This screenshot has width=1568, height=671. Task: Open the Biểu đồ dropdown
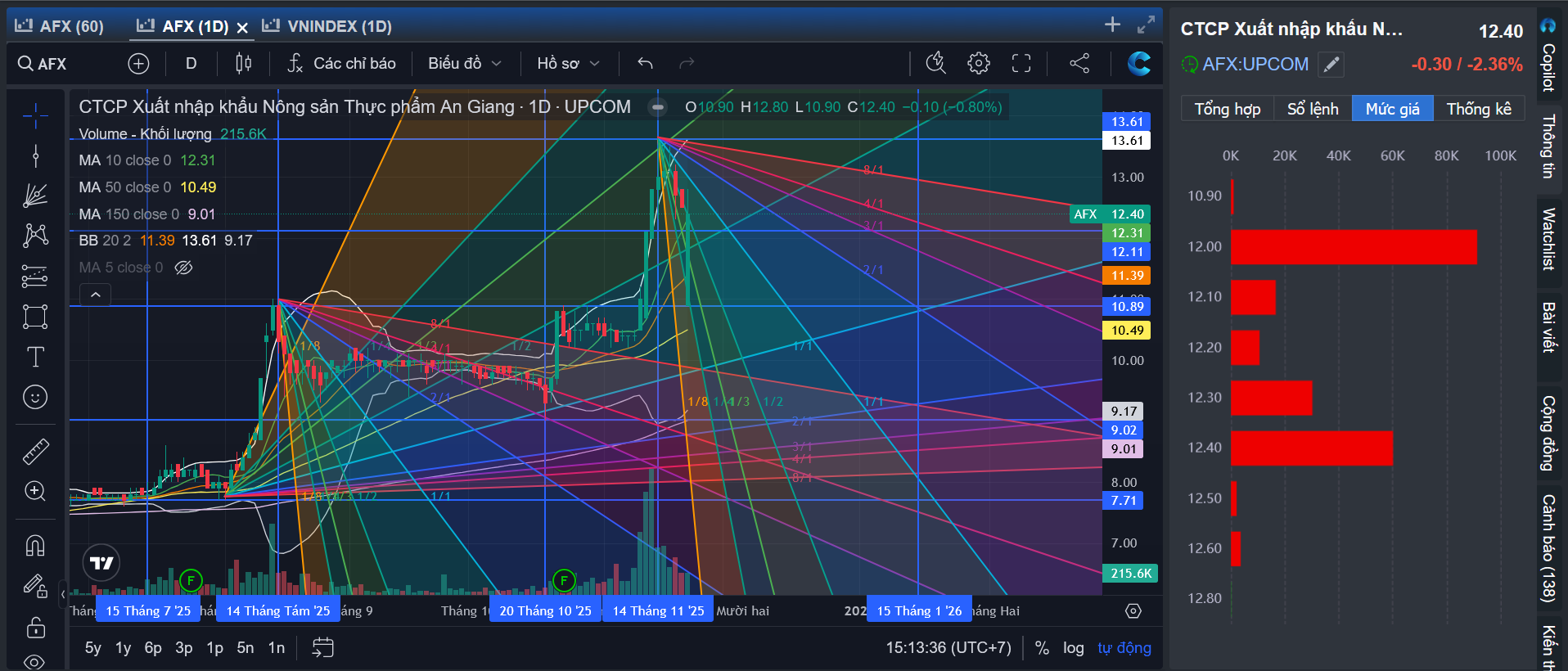coord(465,63)
